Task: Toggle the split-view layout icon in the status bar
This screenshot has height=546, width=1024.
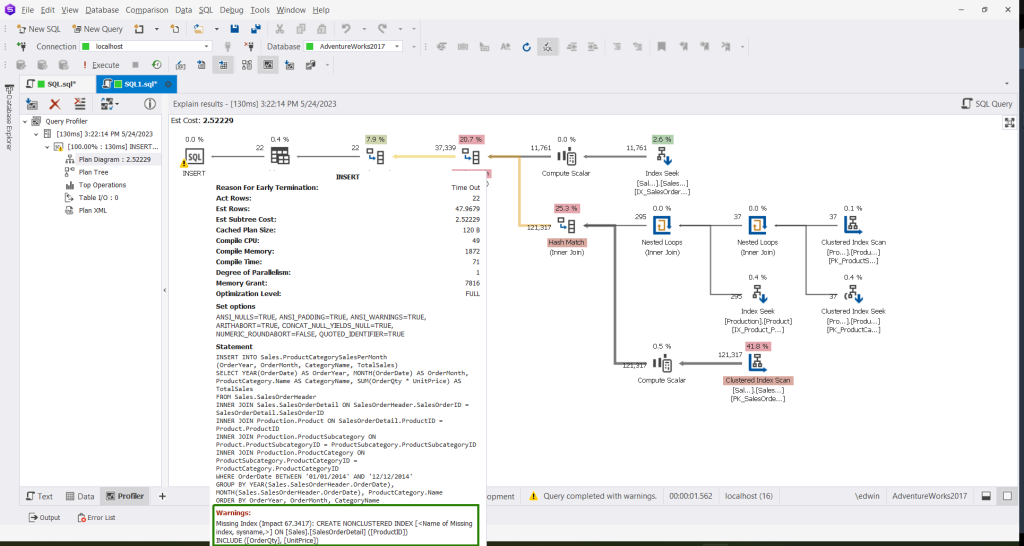Action: (x=987, y=496)
